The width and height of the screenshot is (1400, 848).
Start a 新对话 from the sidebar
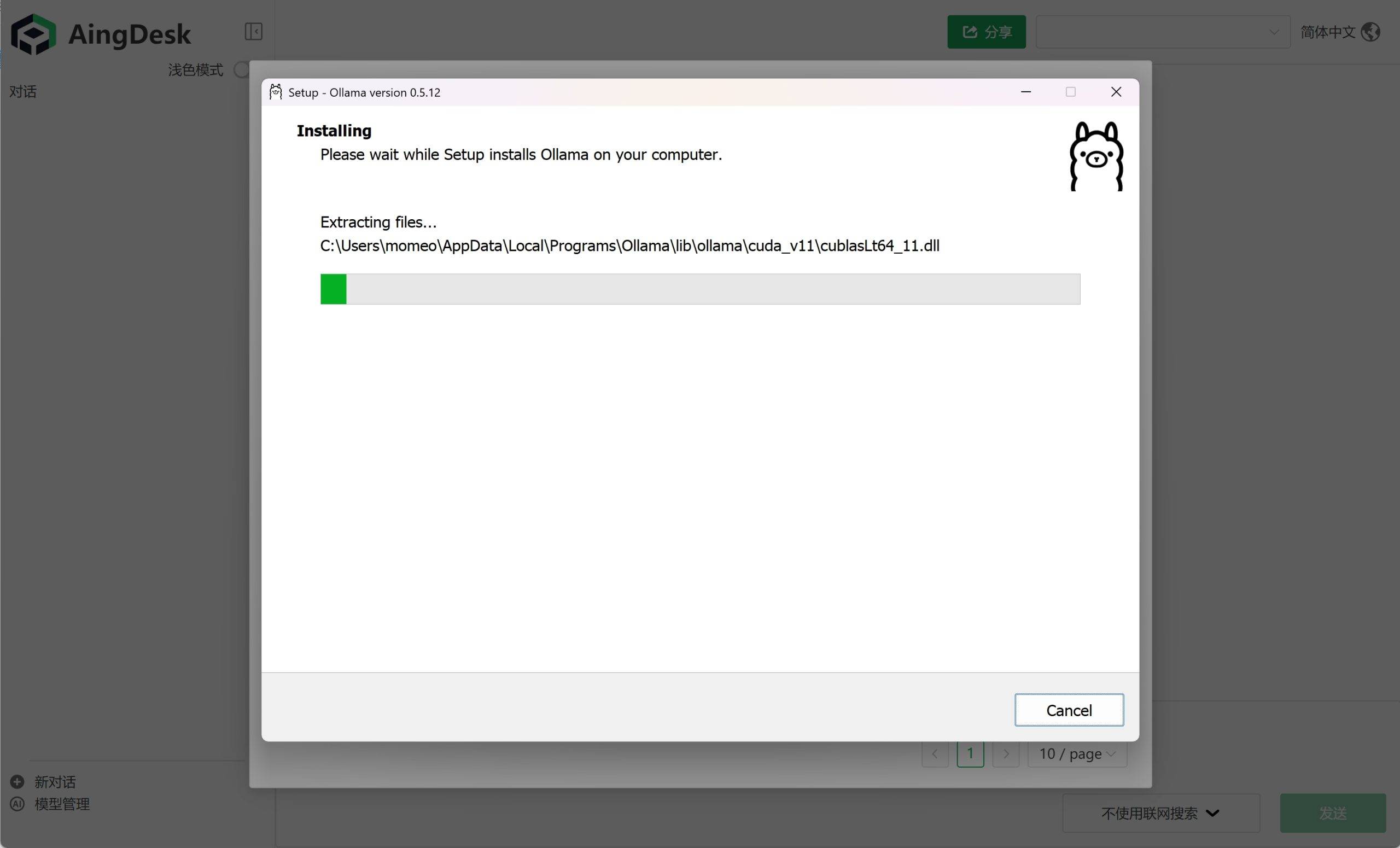[x=55, y=782]
